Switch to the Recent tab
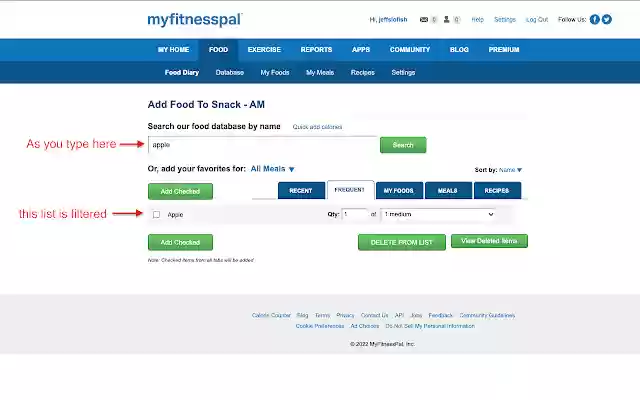640x400 pixels. [301, 191]
